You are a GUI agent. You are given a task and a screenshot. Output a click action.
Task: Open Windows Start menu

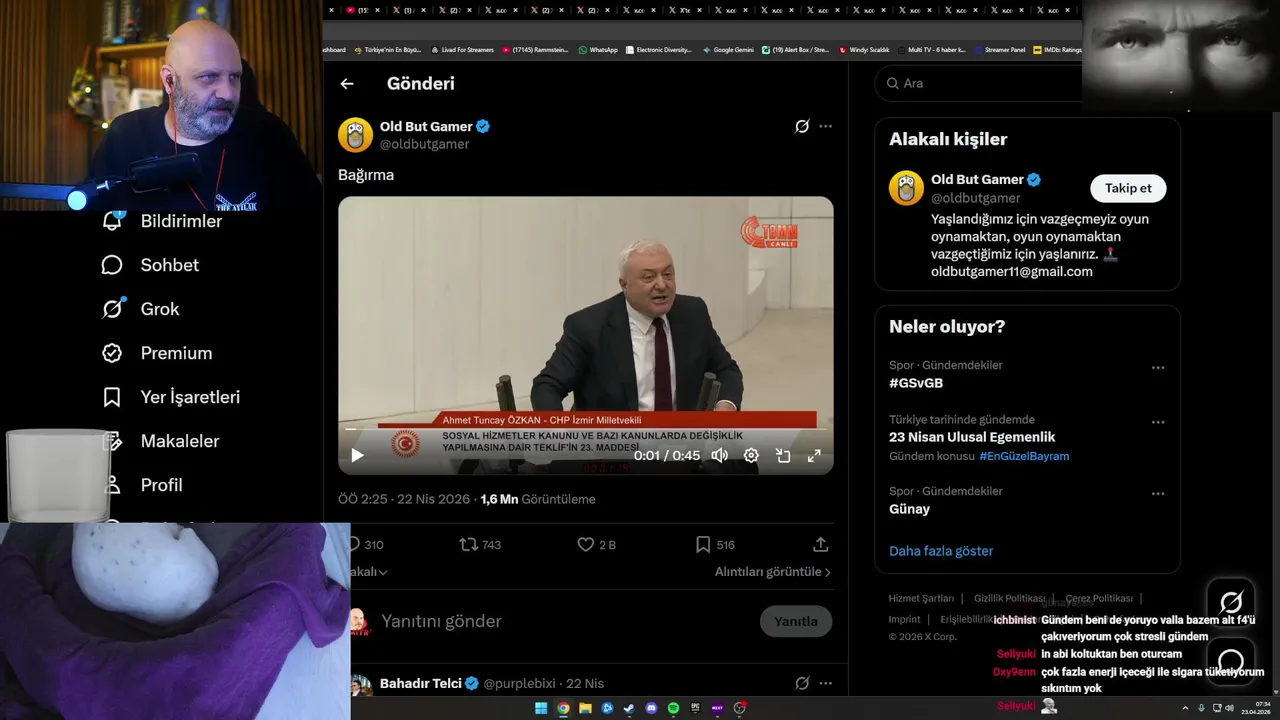pos(541,708)
